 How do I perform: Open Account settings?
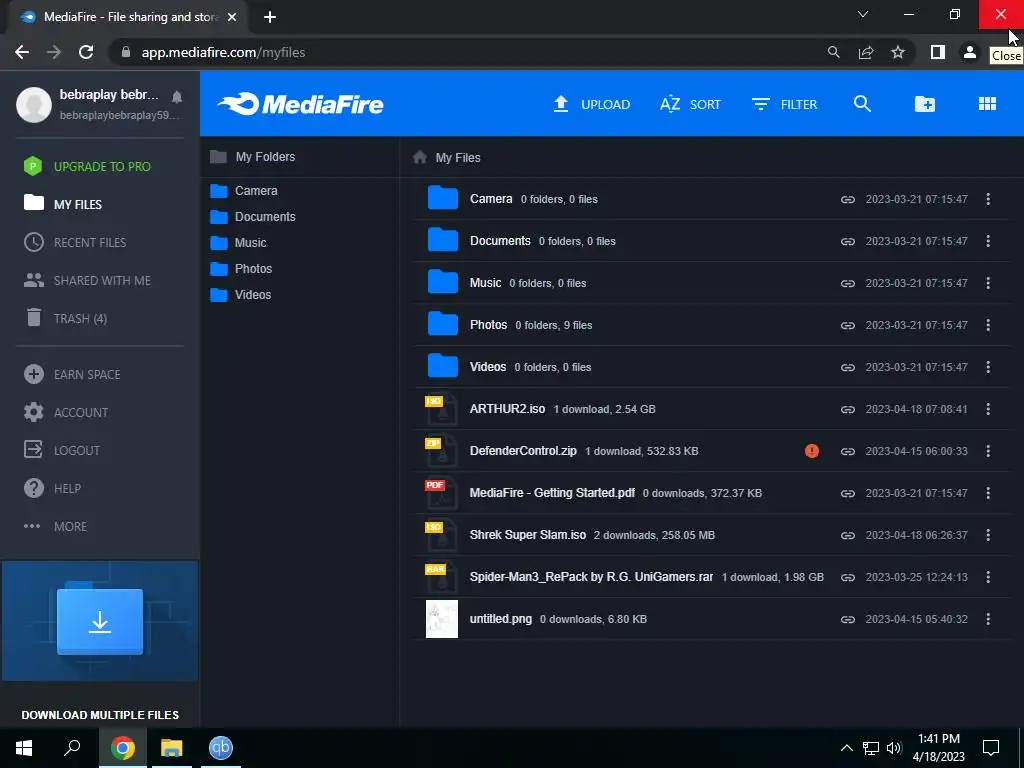coord(65,412)
